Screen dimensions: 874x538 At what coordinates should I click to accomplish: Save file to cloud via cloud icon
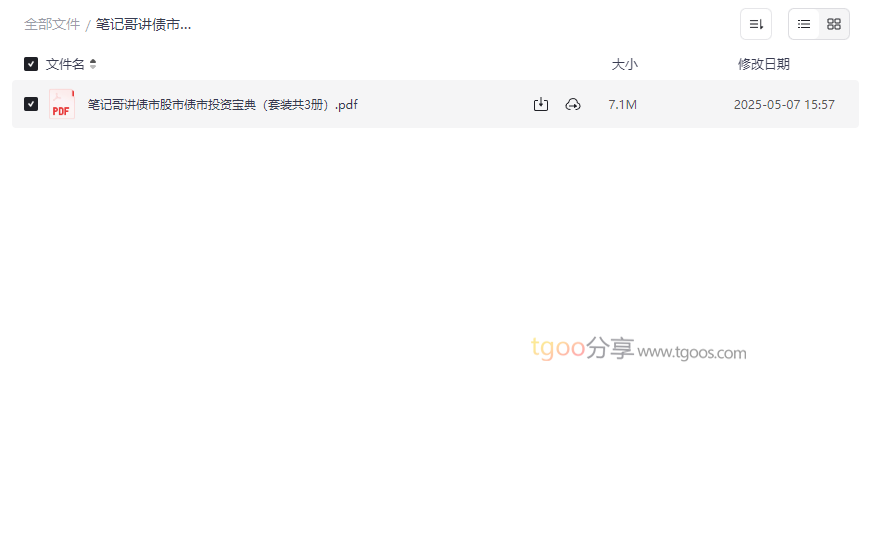[x=573, y=104]
